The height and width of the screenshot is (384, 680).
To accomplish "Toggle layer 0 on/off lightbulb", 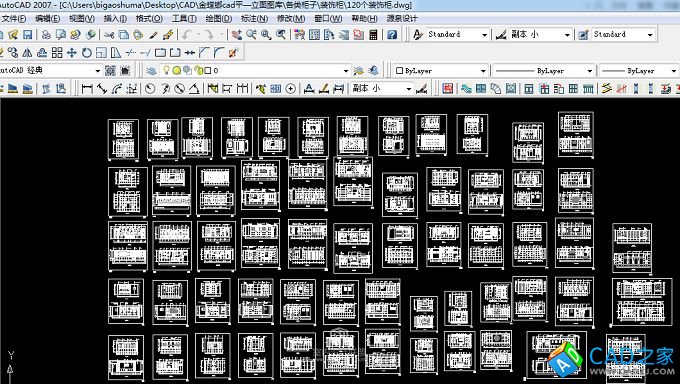I will (x=166, y=70).
